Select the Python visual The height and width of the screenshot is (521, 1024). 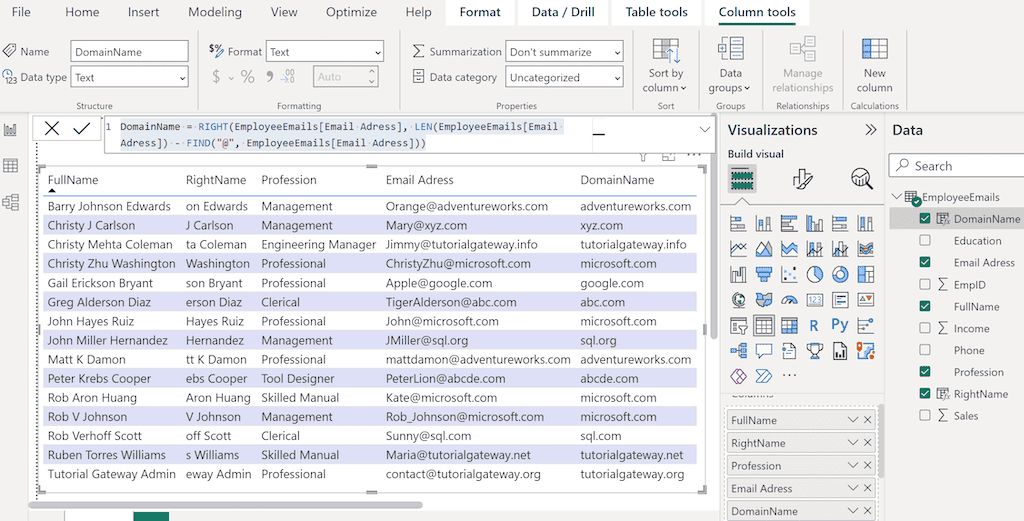pyautogui.click(x=840, y=325)
